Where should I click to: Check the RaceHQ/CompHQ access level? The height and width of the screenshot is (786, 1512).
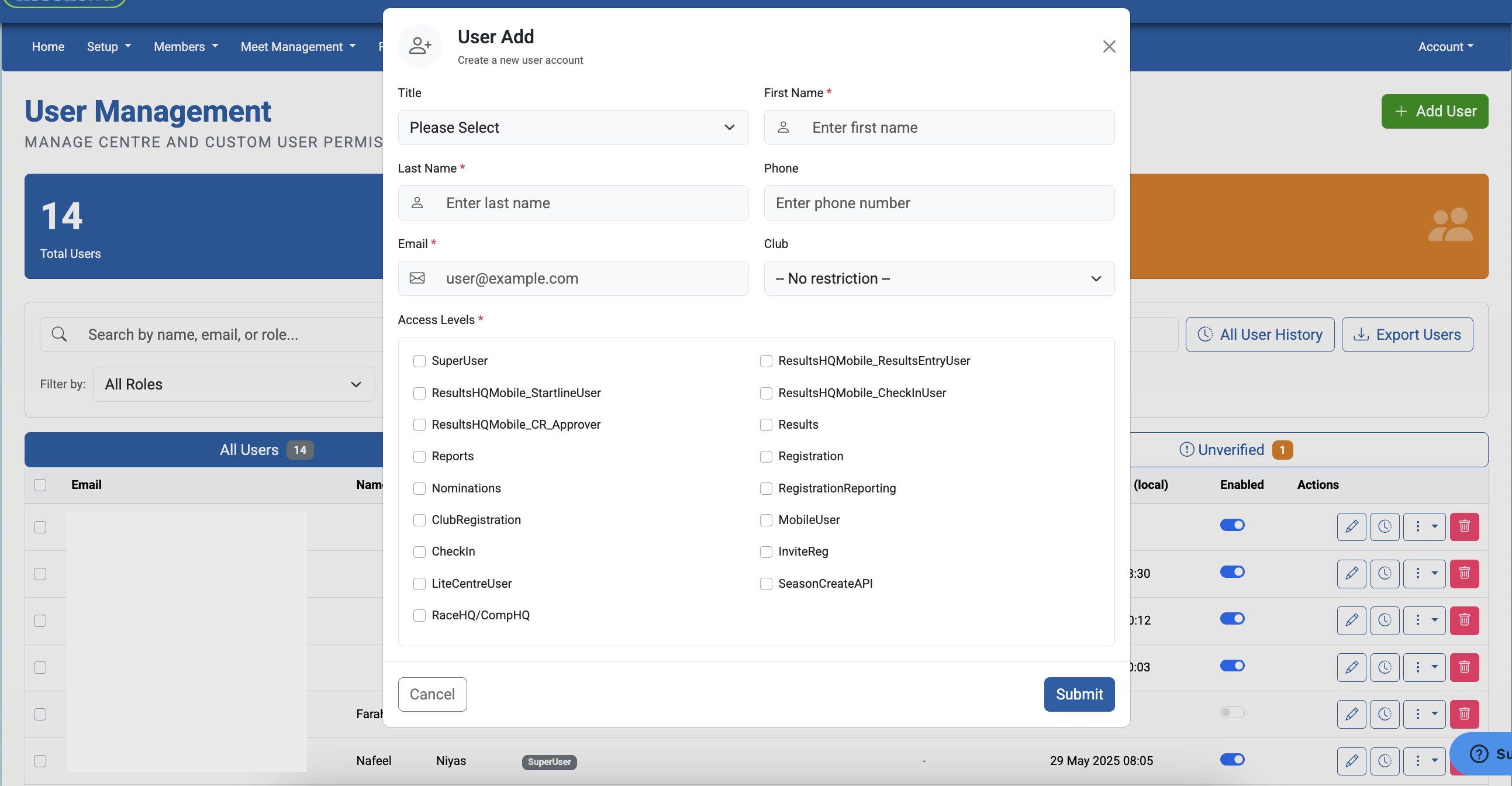[419, 615]
